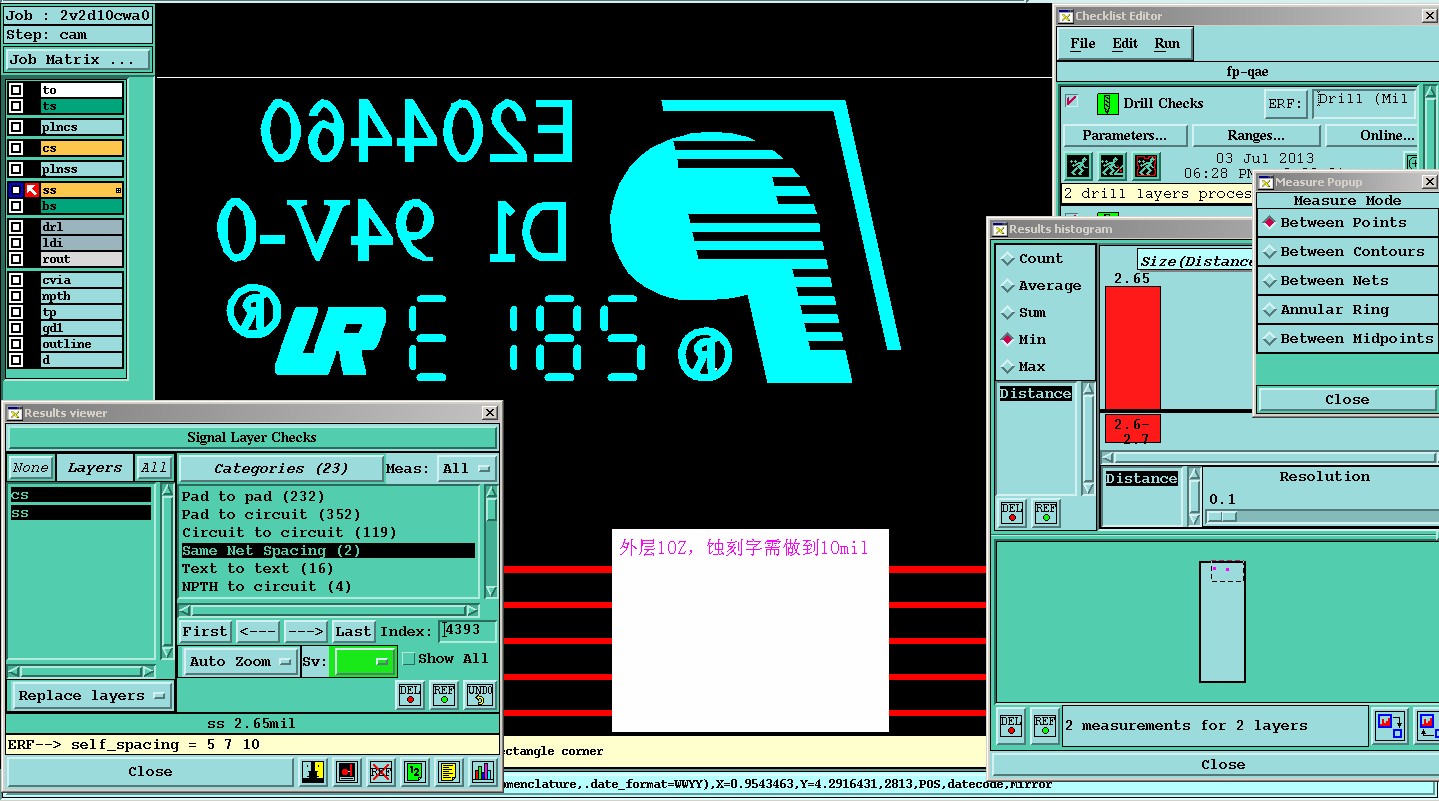Viewport: 1439px width, 801px height.
Task: Click the red 2.65 histogram bar
Action: 1133,347
